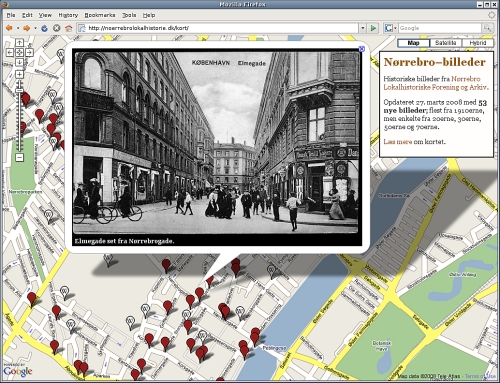
Task: Switch the map to Hybrid view
Action: (478, 43)
